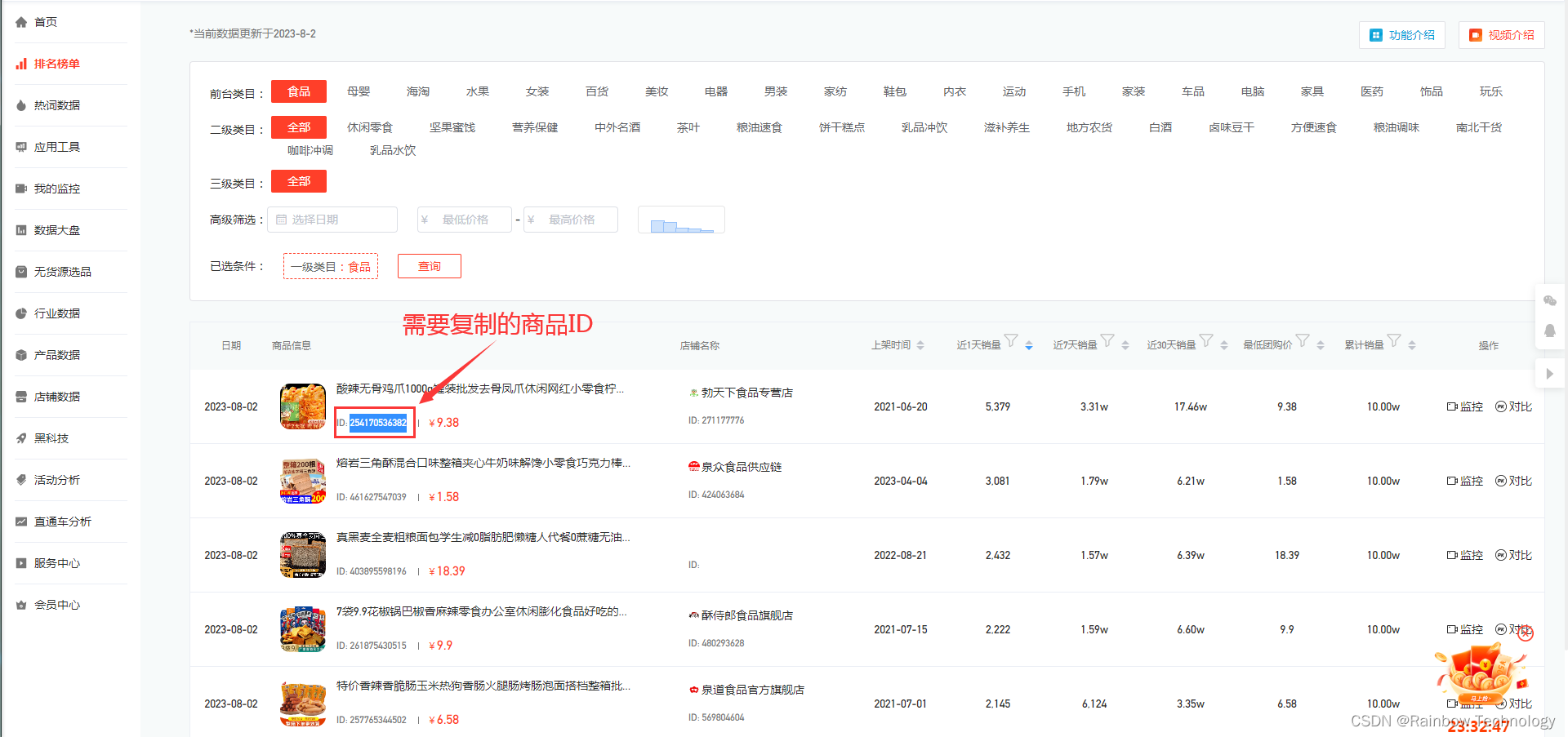Click 对比 for 勃天下食品专营店 row
Image resolution: width=1568 pixels, height=737 pixels.
[x=1513, y=406]
